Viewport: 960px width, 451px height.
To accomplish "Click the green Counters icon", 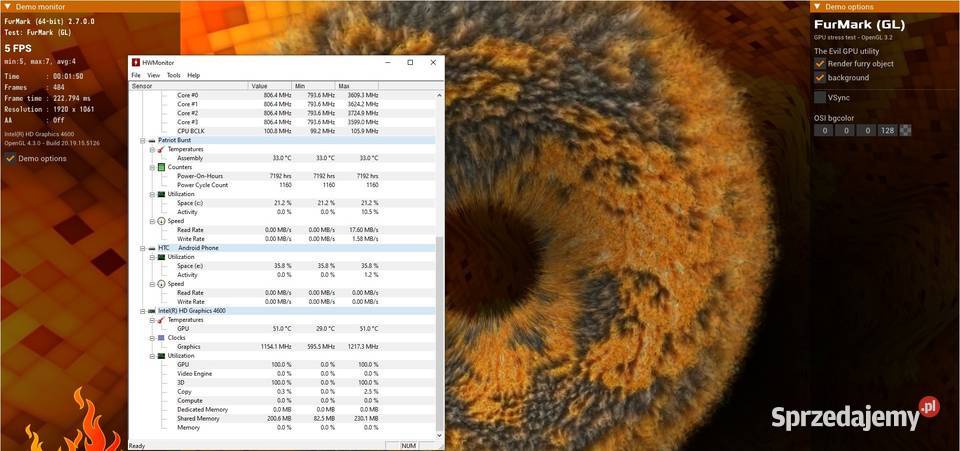I will pyautogui.click(x=161, y=167).
